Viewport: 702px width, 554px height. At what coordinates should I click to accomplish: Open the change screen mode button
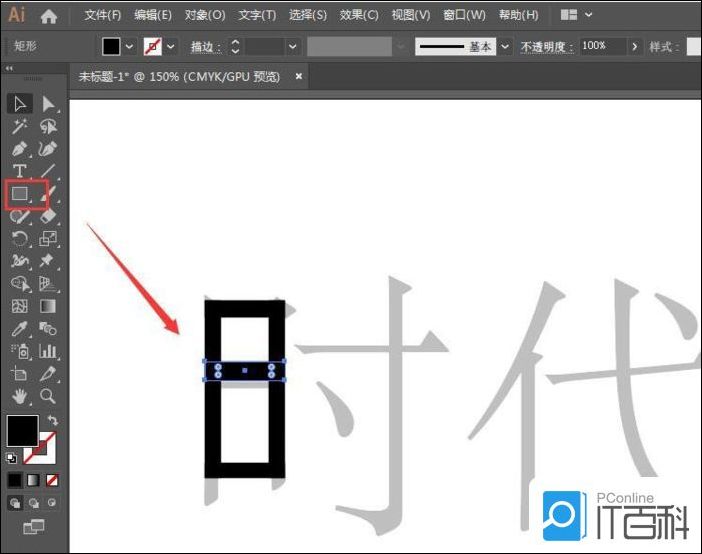(x=34, y=527)
